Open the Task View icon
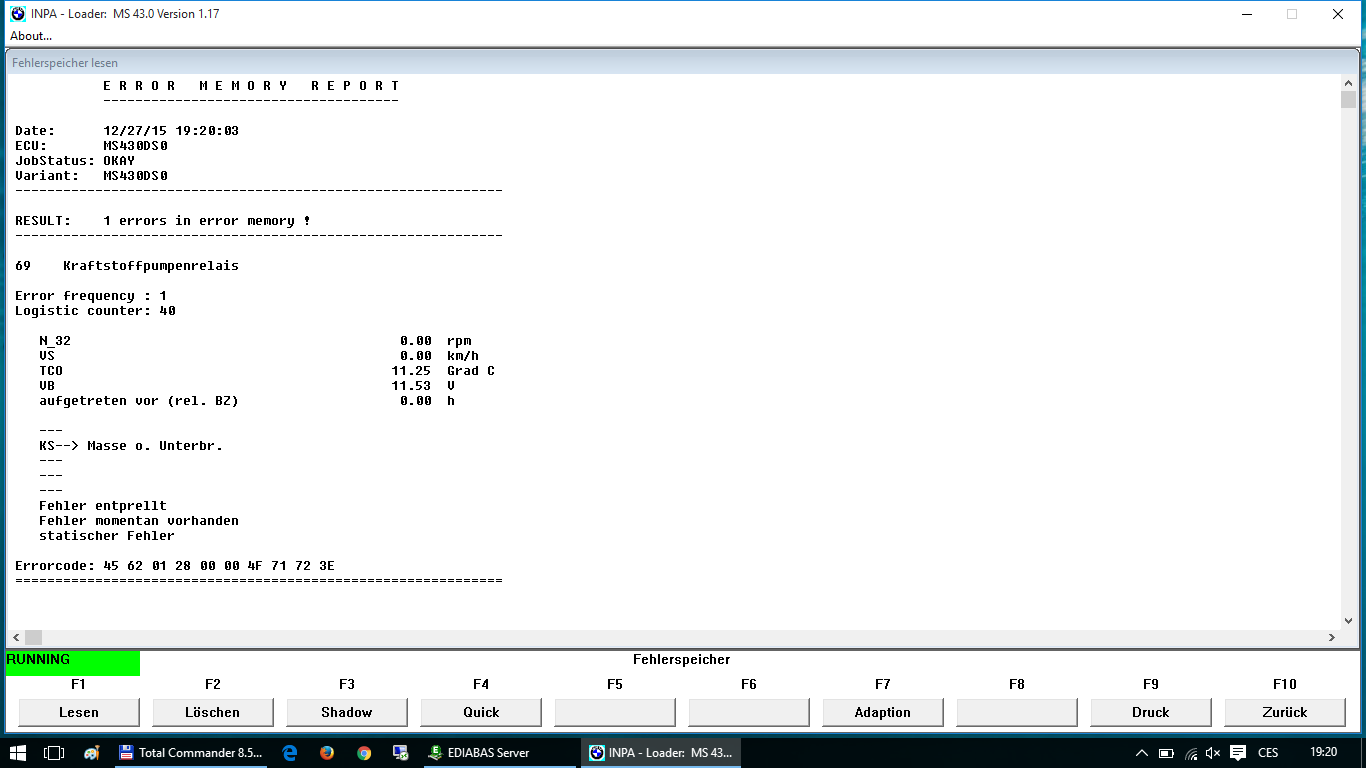 [55, 753]
